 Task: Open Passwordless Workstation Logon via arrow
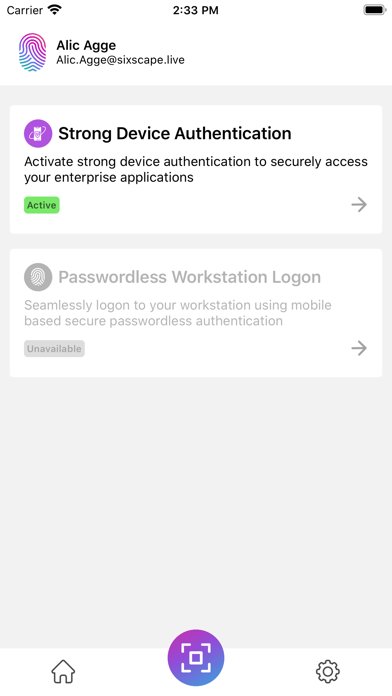click(x=359, y=348)
